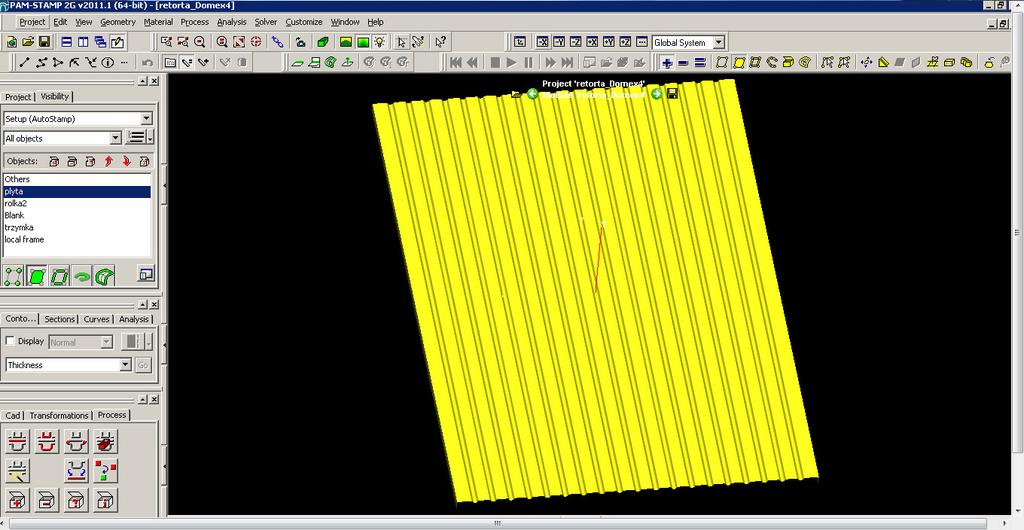Switch to the Visibility tab
This screenshot has height=530, width=1024.
(55, 96)
